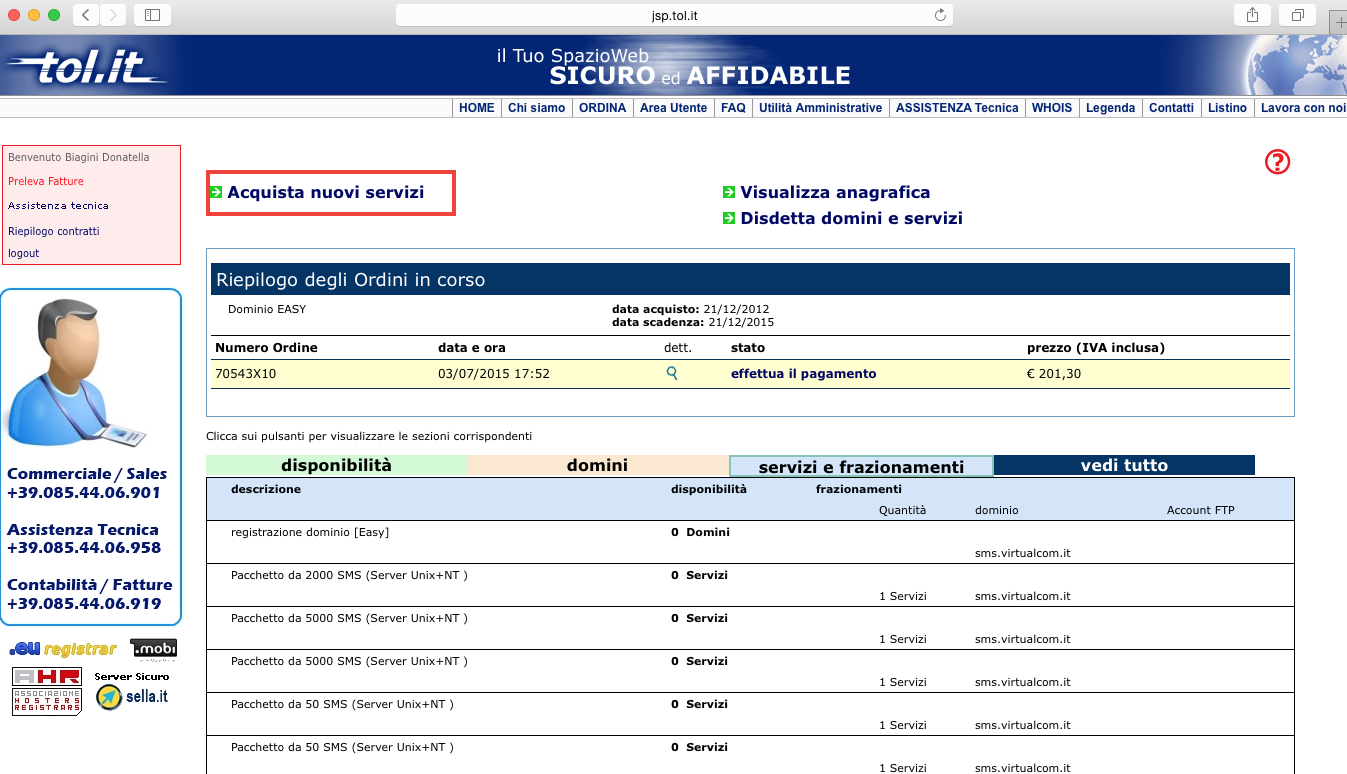Viewport: 1347px width, 774px height.
Task: Click the magnifier detail icon for order 70543X10
Action: (672, 373)
